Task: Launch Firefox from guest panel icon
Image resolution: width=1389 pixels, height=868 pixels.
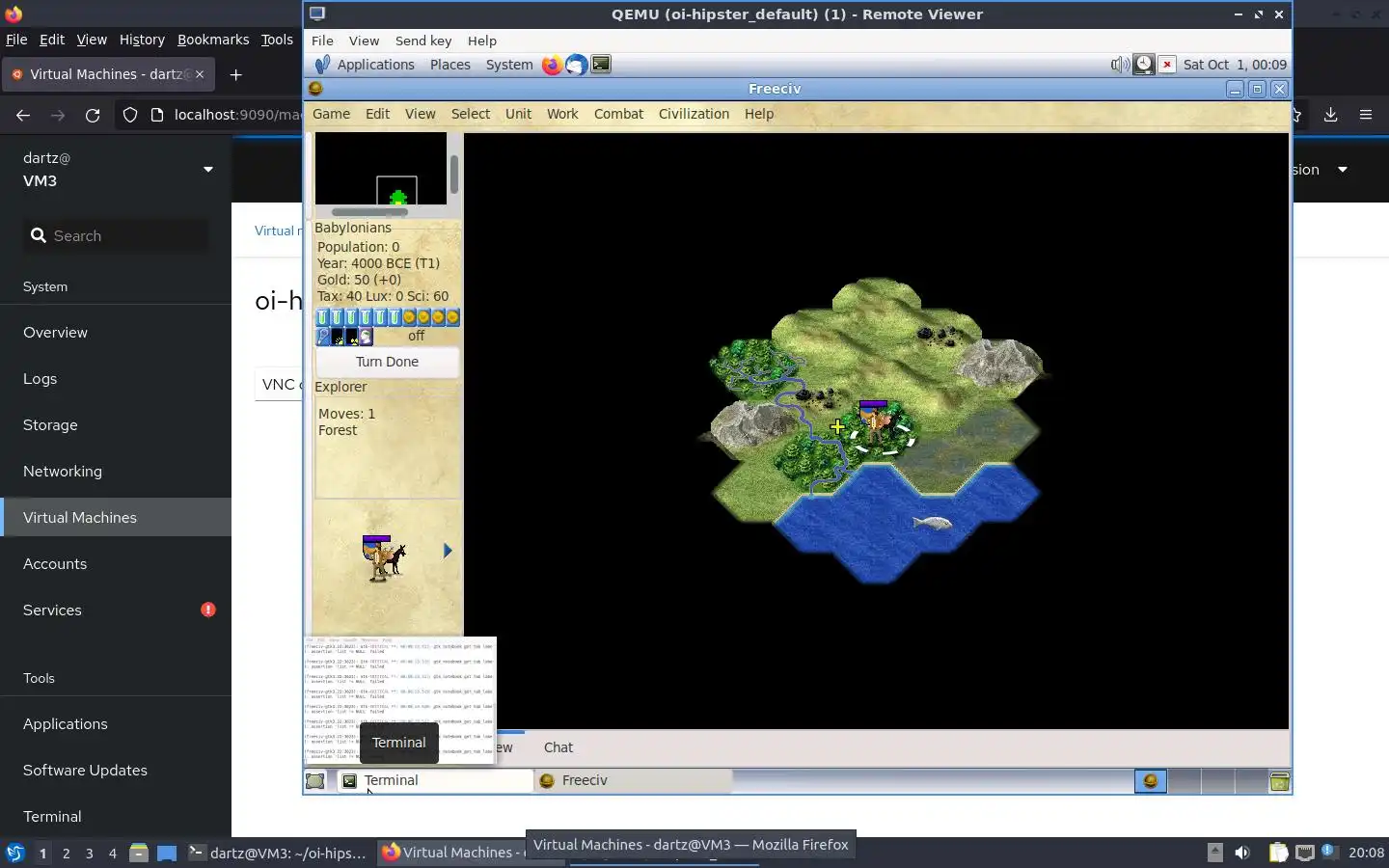Action: point(552,65)
